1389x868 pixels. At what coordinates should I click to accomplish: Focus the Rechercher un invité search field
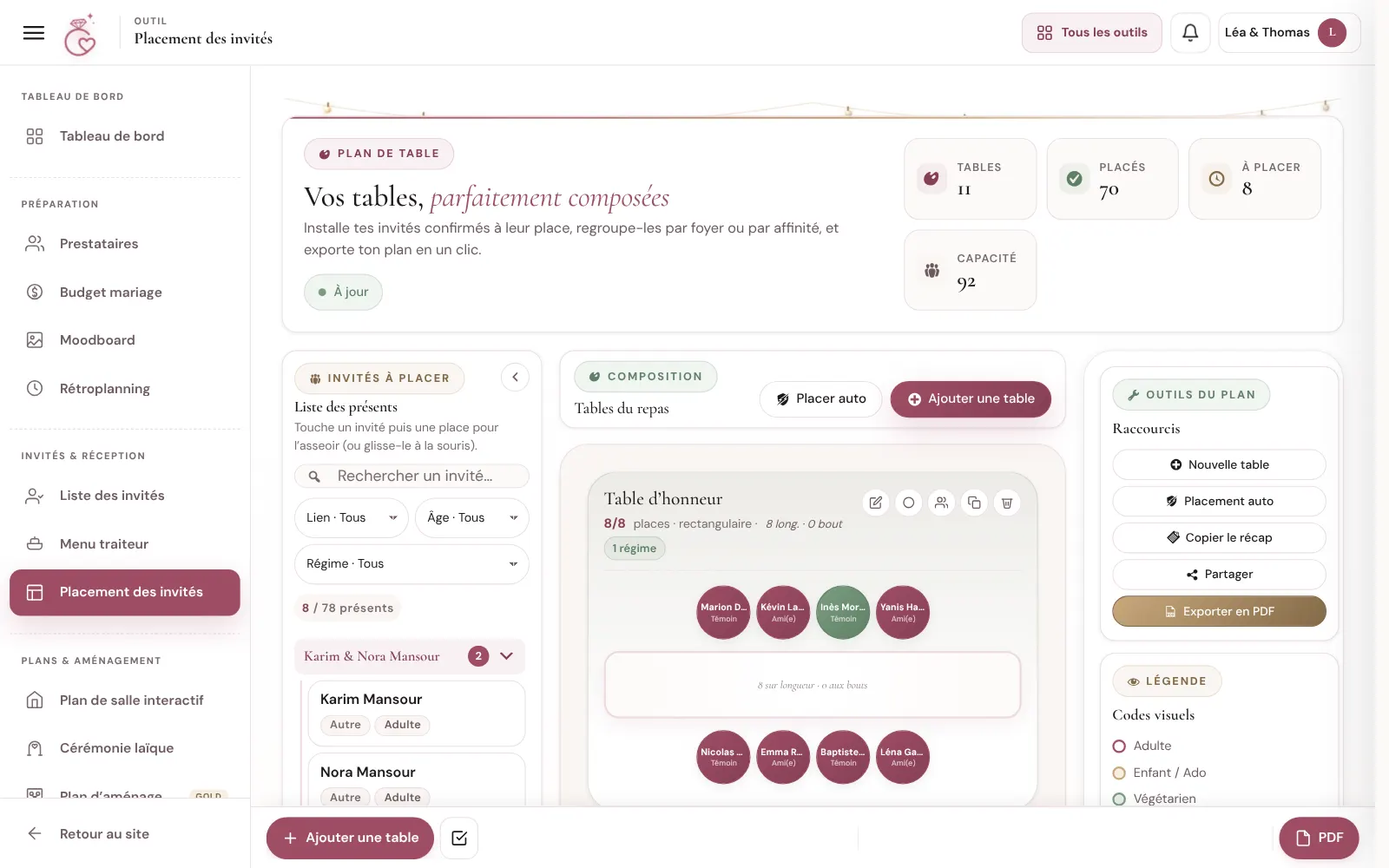pos(411,476)
